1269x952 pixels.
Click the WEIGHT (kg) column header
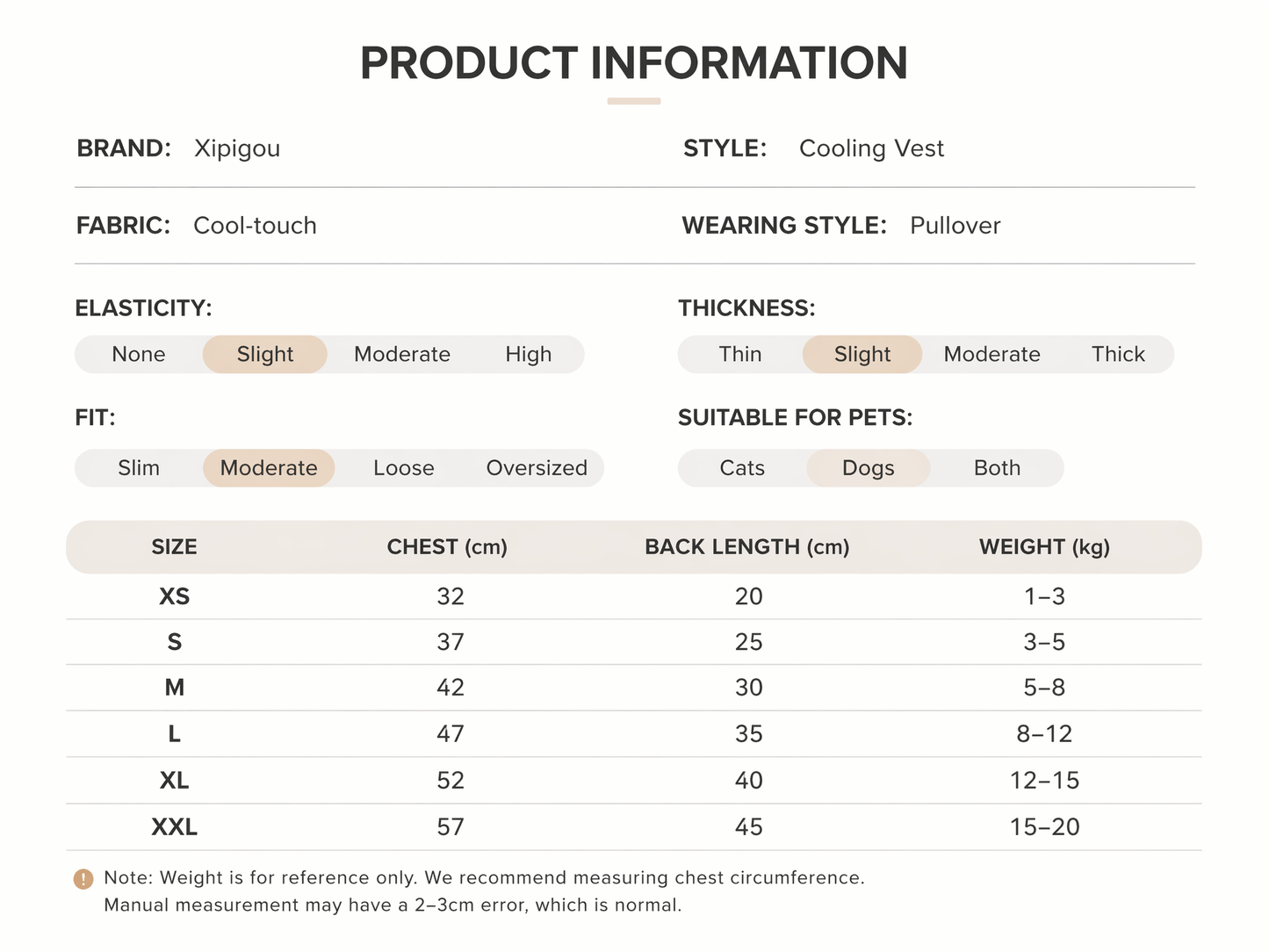pos(1045,547)
